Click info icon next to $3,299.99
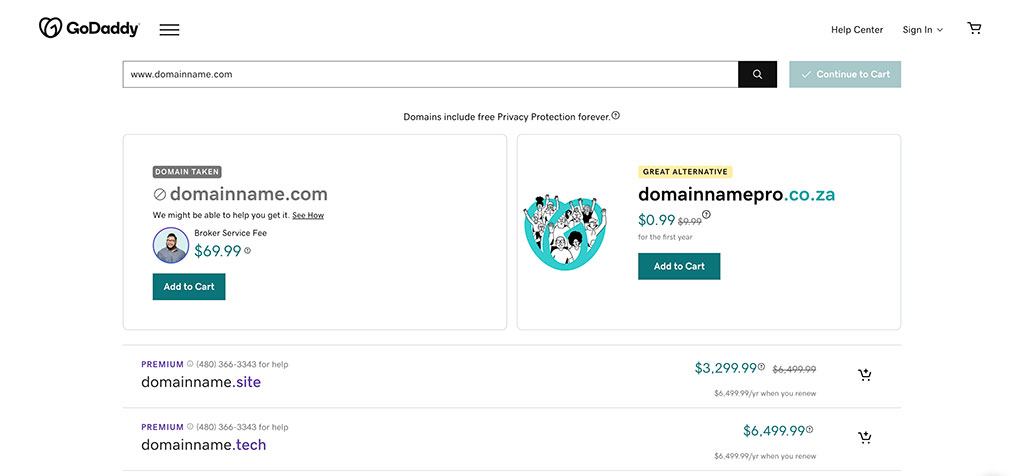The image size is (1024, 476). (x=761, y=367)
